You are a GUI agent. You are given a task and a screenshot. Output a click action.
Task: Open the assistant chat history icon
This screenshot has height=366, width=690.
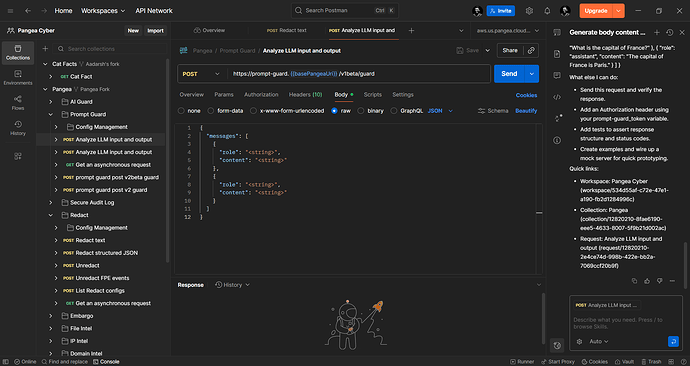(x=669, y=33)
